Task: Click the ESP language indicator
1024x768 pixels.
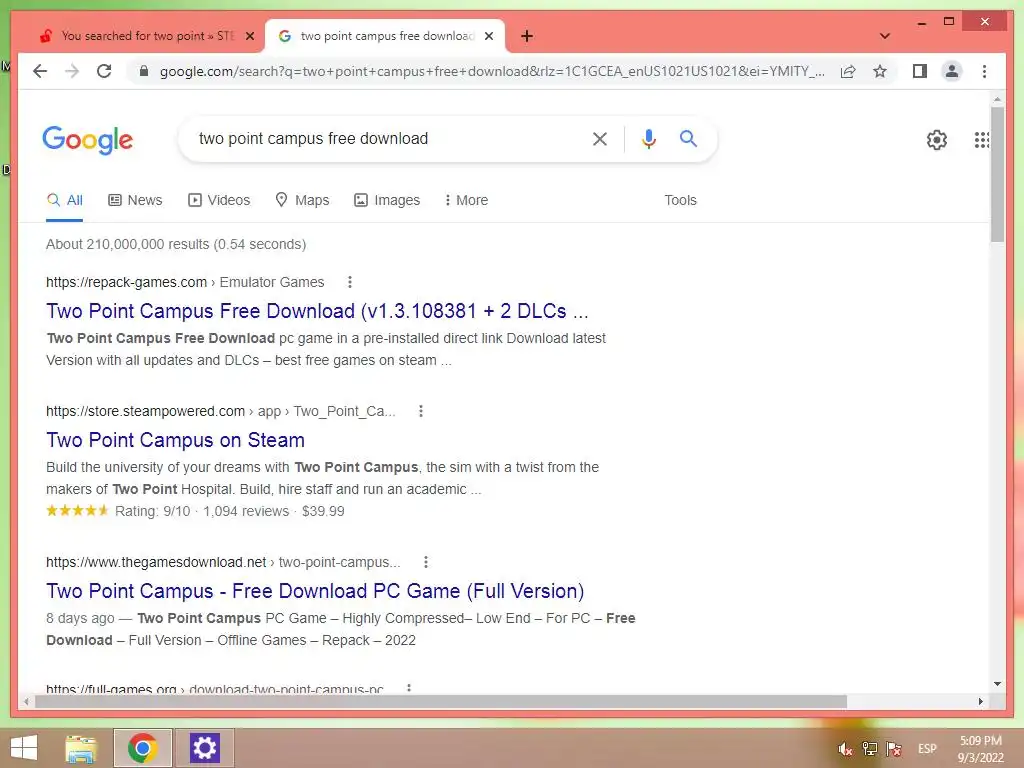Action: tap(927, 748)
